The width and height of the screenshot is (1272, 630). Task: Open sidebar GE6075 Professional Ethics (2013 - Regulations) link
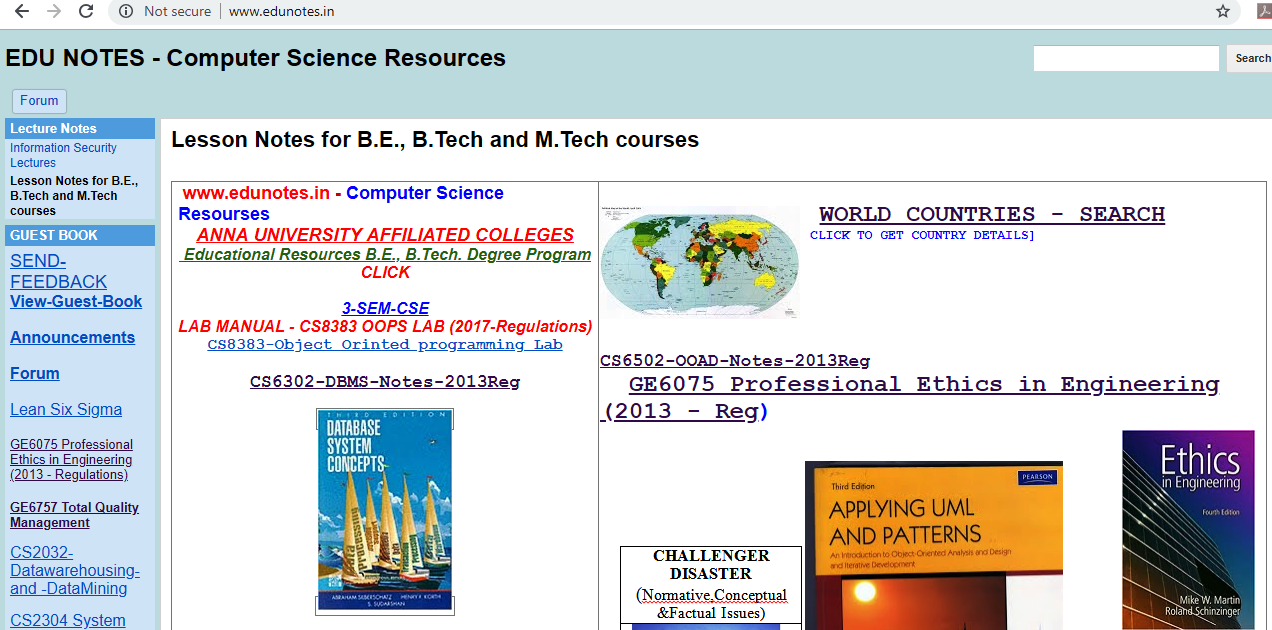coord(71,459)
